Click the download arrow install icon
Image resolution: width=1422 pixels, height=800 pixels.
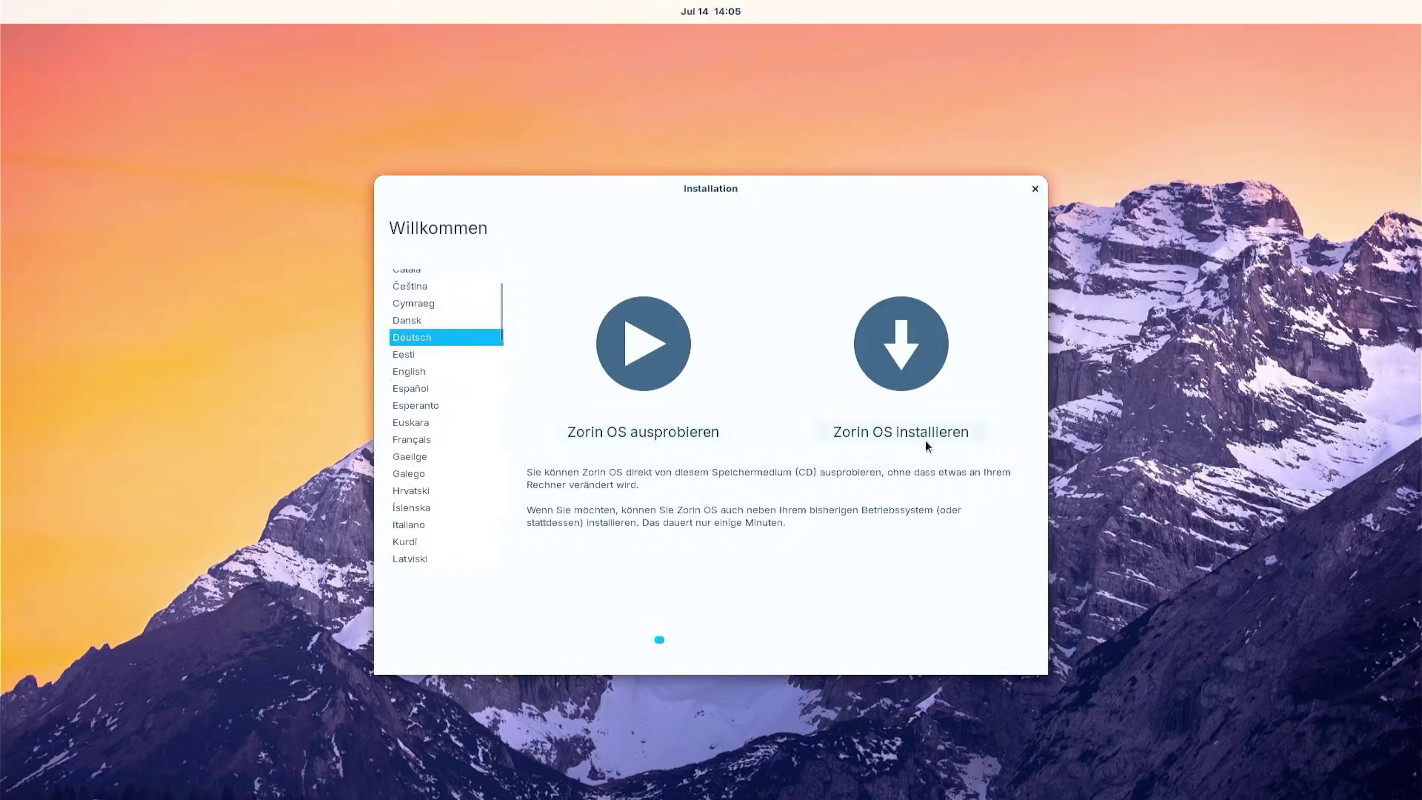coord(900,343)
